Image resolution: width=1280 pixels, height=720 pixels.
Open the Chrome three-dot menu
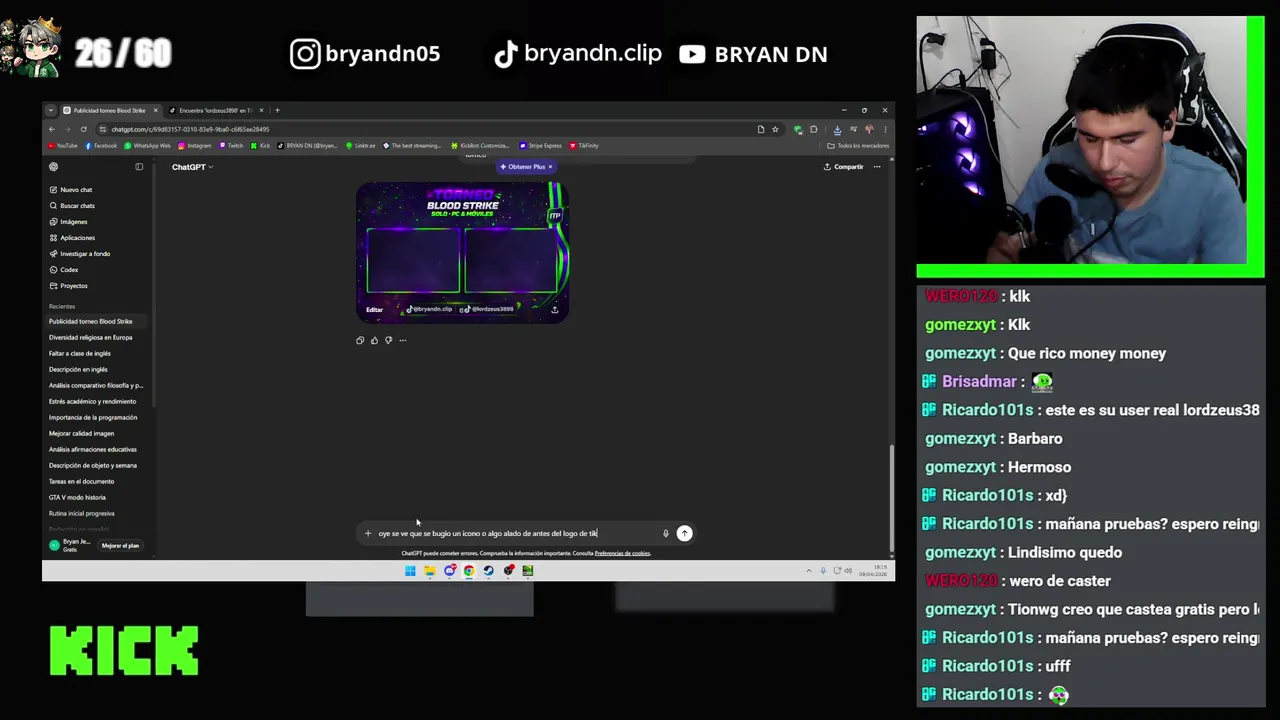point(885,129)
